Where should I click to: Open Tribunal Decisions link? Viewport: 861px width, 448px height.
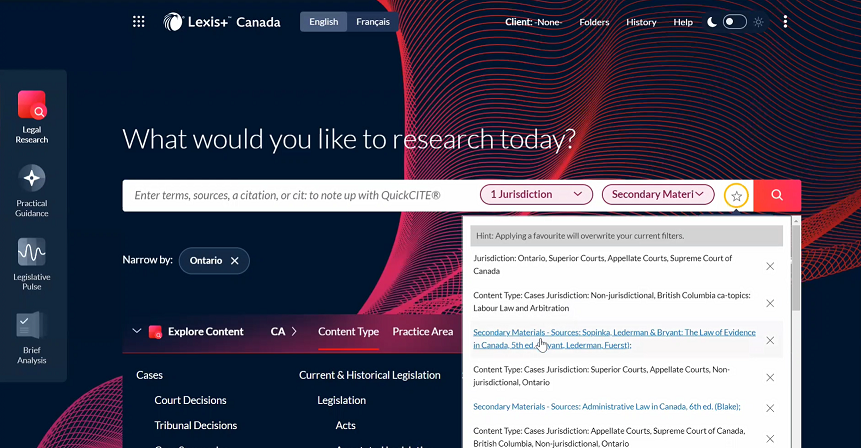tap(195, 425)
